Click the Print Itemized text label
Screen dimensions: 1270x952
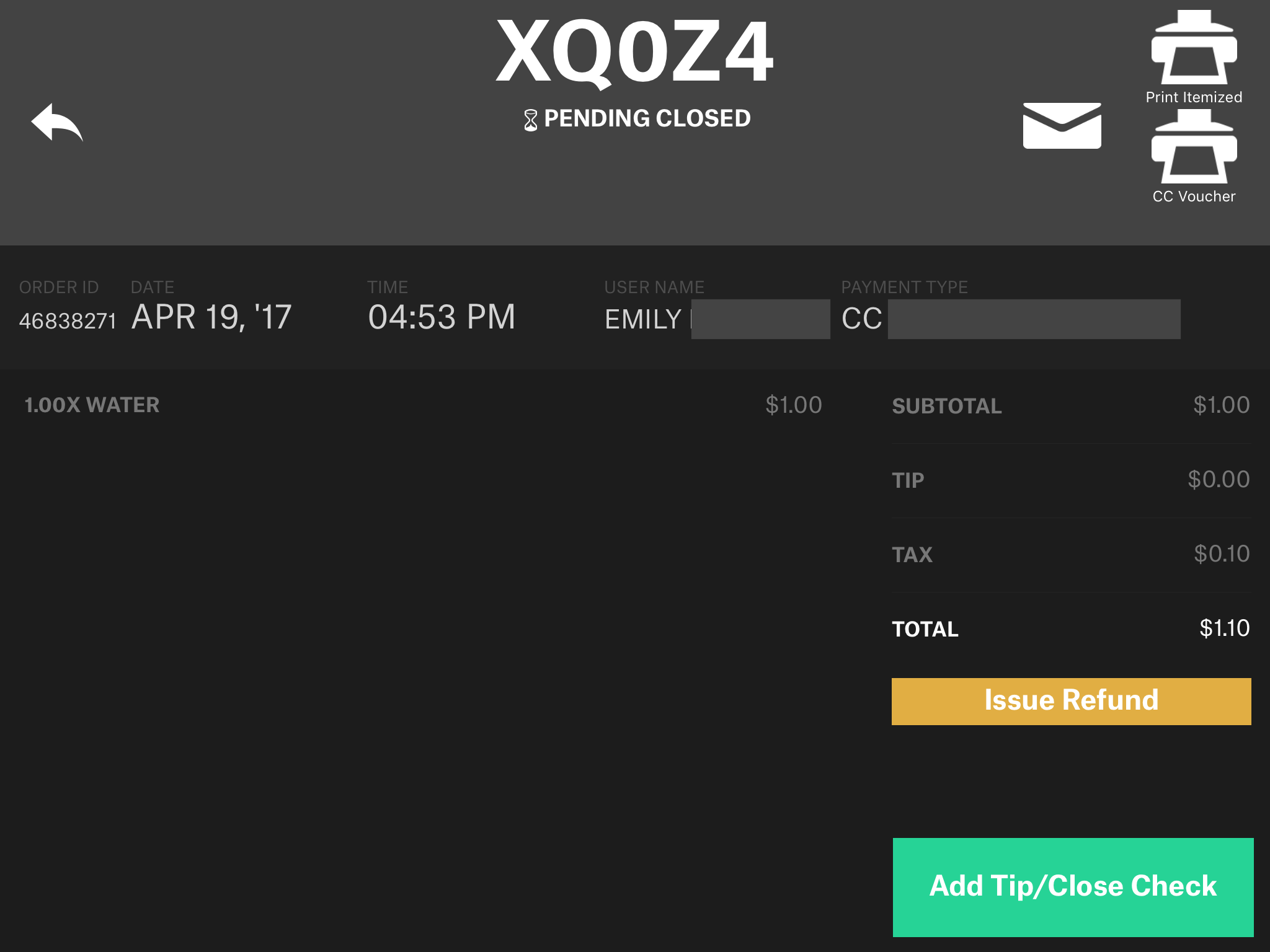point(1194,97)
